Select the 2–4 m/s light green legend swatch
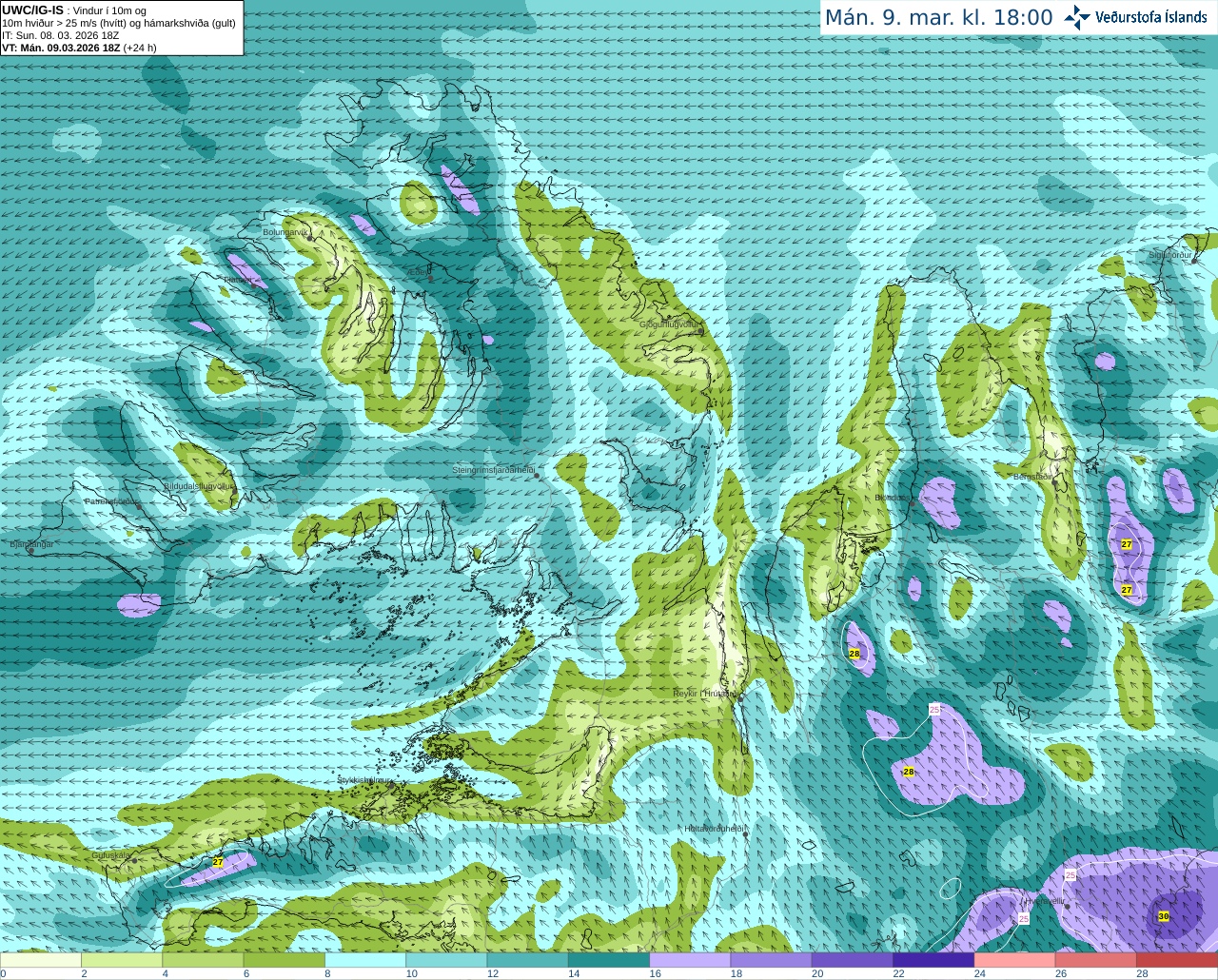This screenshot has height=980, width=1218. coord(122,960)
